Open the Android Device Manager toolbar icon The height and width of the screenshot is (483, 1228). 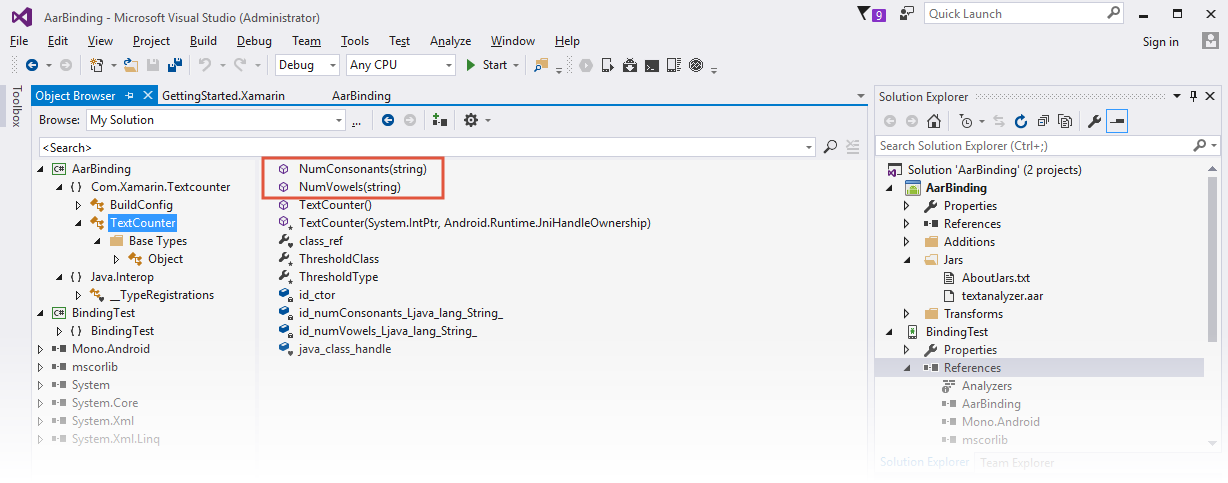[606, 65]
